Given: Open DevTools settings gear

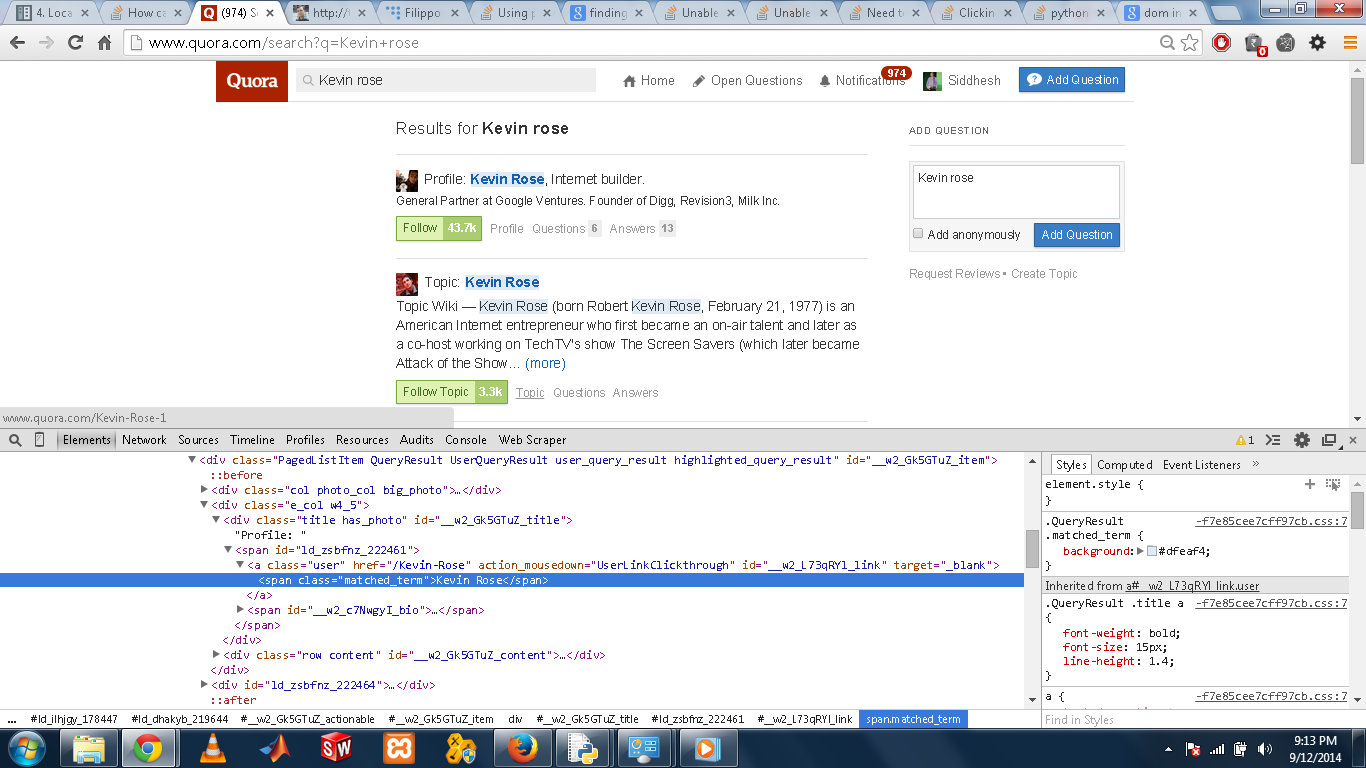Looking at the screenshot, I should coord(1301,440).
